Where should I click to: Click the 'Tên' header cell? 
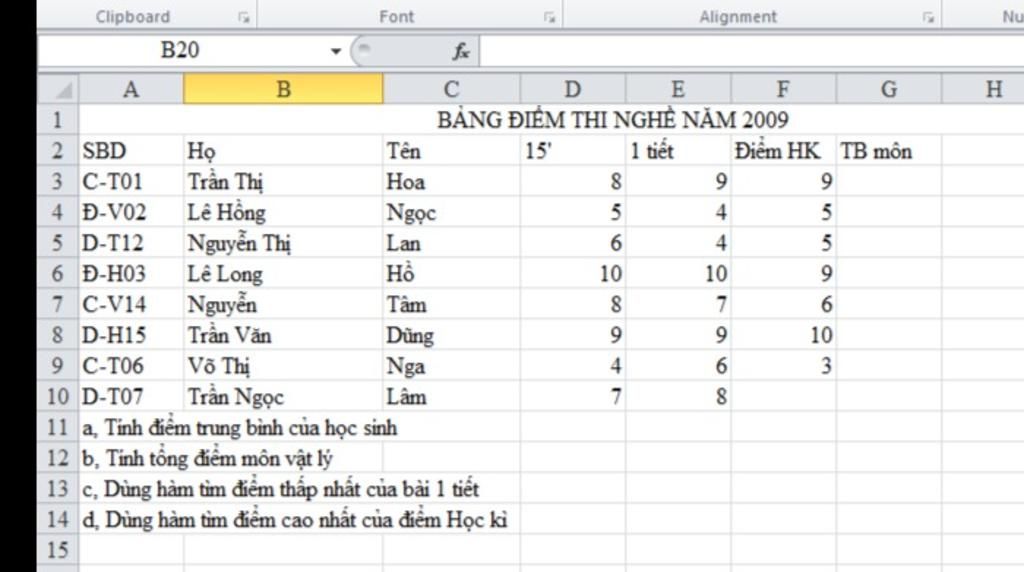tap(451, 151)
